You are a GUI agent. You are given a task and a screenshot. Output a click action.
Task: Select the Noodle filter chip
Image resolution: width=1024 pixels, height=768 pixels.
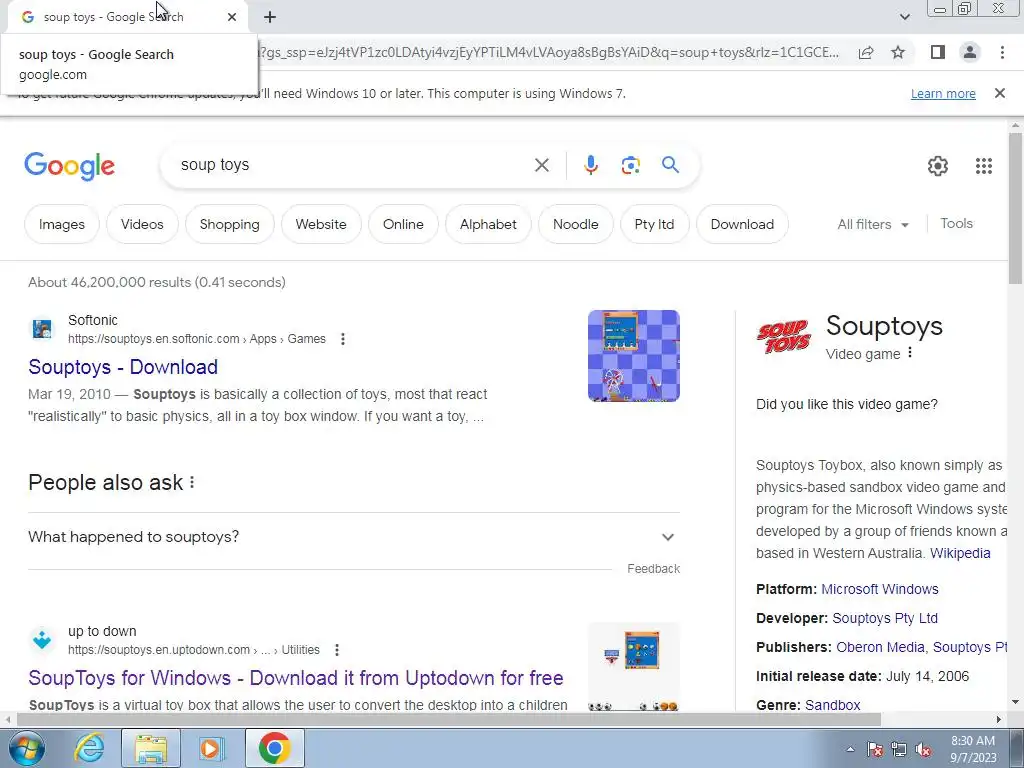coord(575,224)
